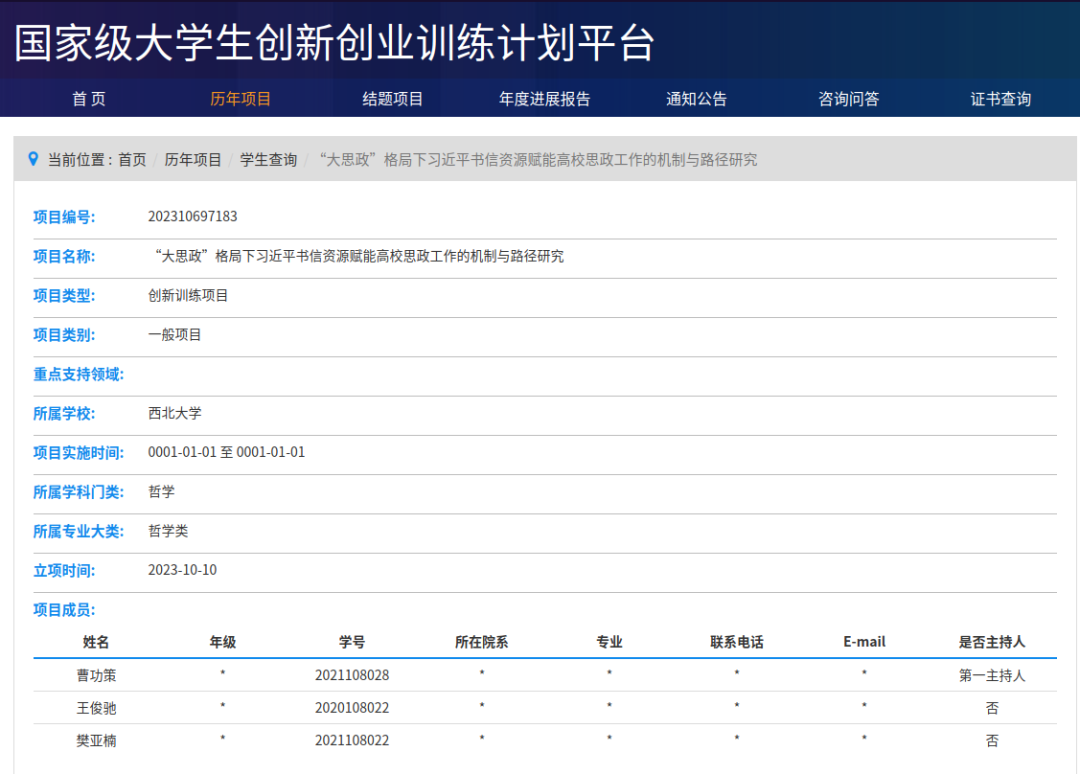
Task: Click student ID 2020108022 in the table
Action: pyautogui.click(x=352, y=708)
